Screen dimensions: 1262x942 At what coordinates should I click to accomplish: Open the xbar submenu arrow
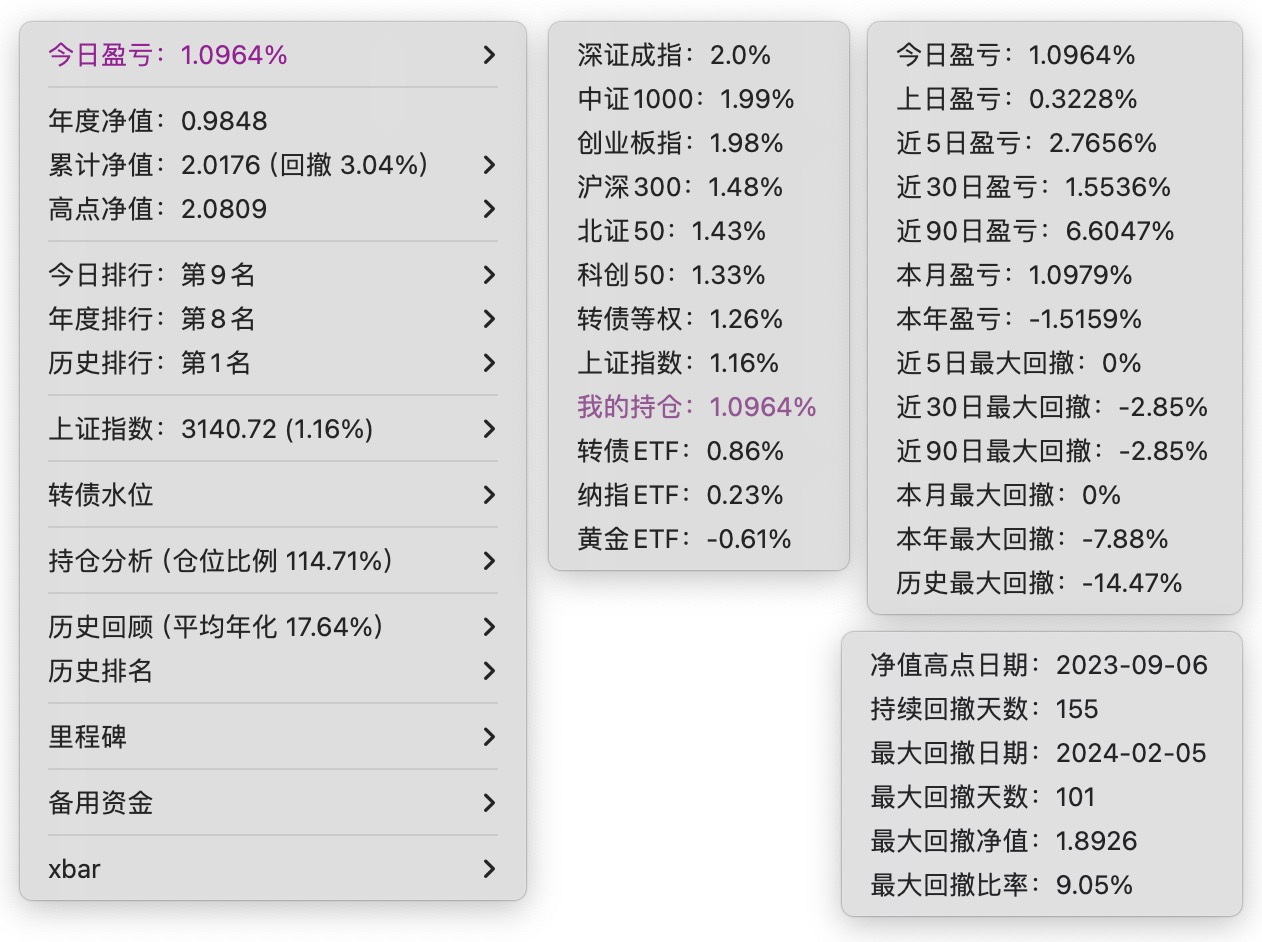click(x=489, y=869)
